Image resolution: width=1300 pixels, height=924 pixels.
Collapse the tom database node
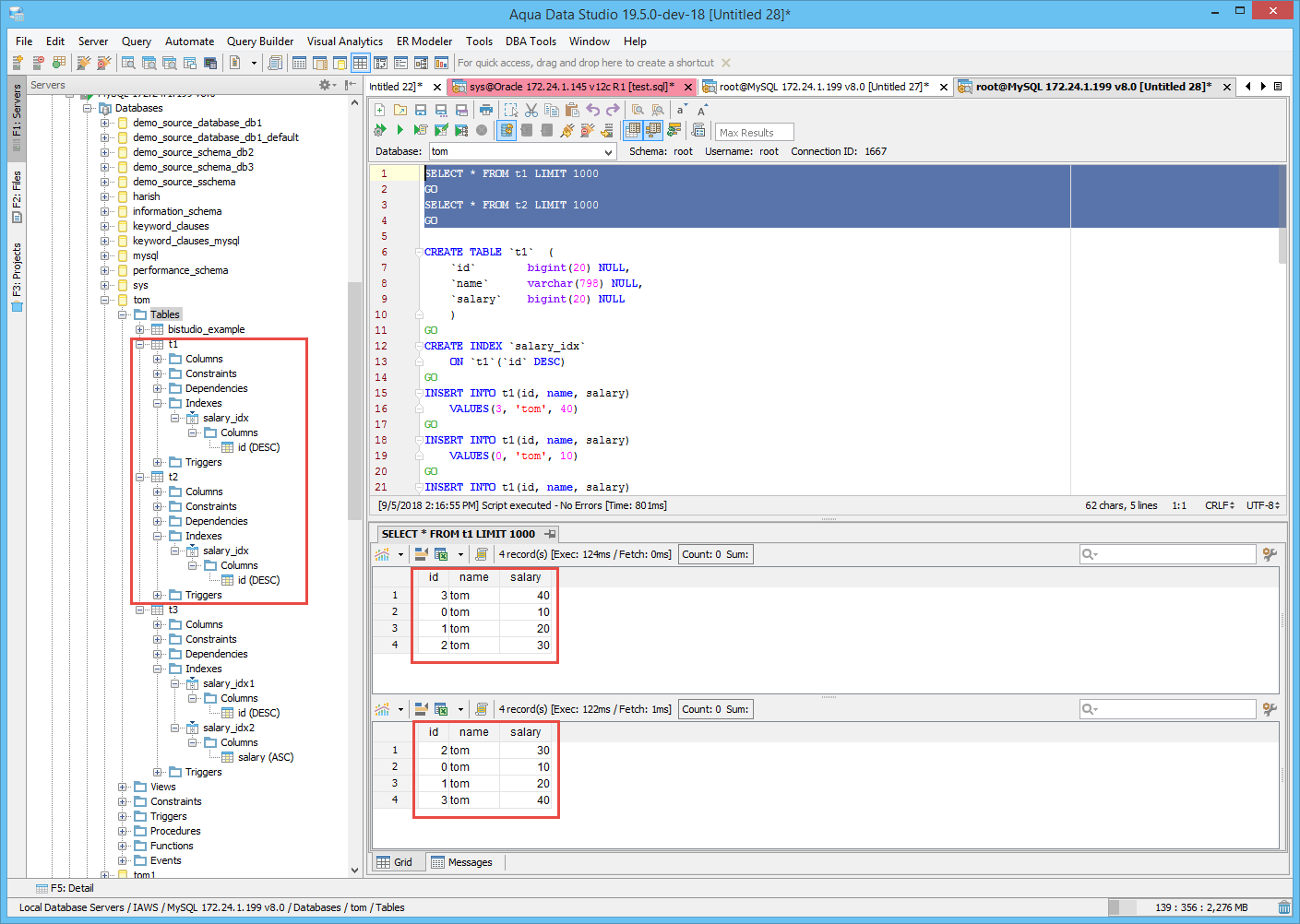pyautogui.click(x=105, y=300)
